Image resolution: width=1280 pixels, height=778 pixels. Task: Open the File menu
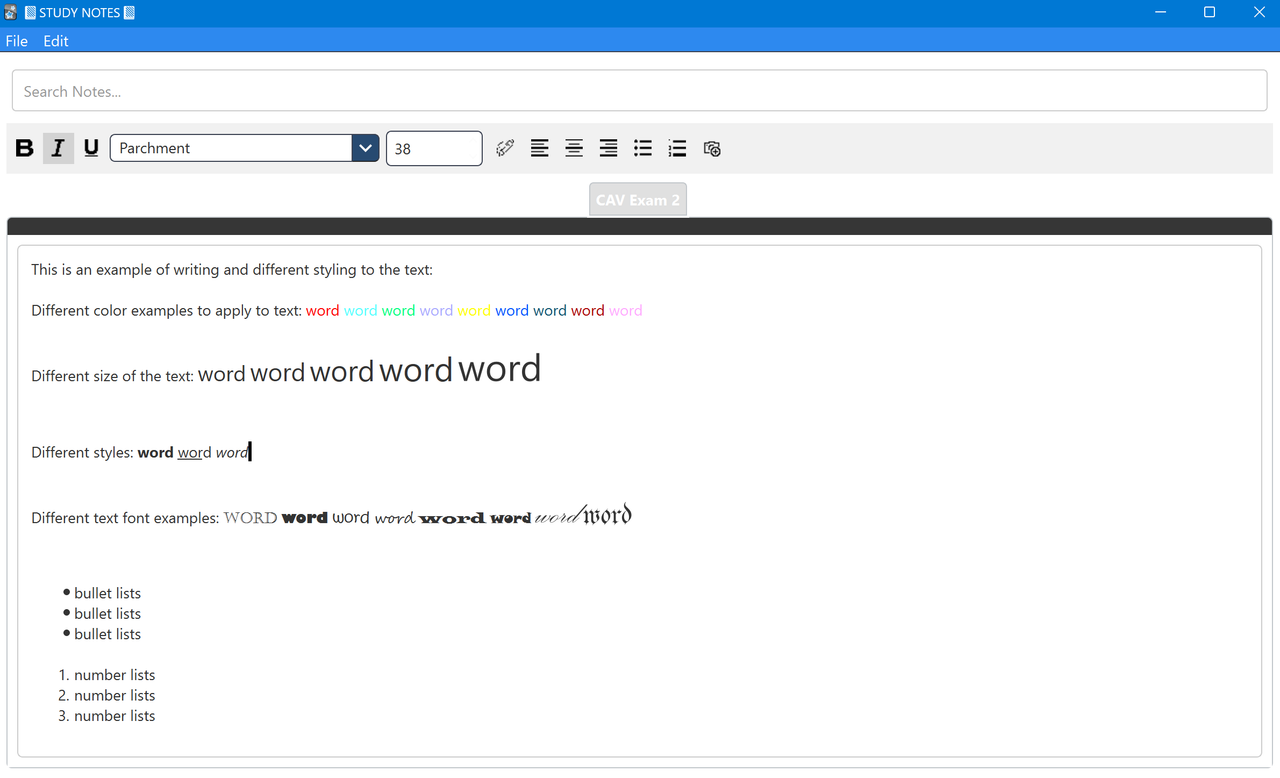coord(16,41)
